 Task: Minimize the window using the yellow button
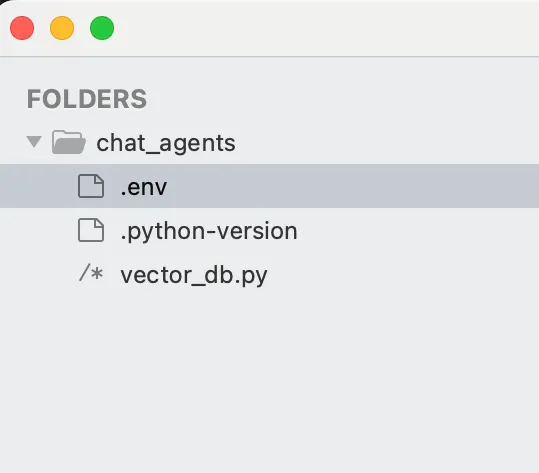62,28
